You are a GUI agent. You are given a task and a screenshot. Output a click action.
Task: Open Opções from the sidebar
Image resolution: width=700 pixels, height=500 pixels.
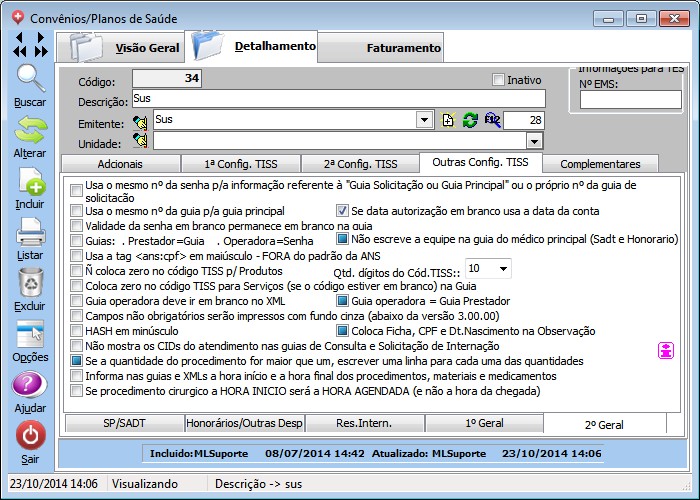(x=29, y=336)
